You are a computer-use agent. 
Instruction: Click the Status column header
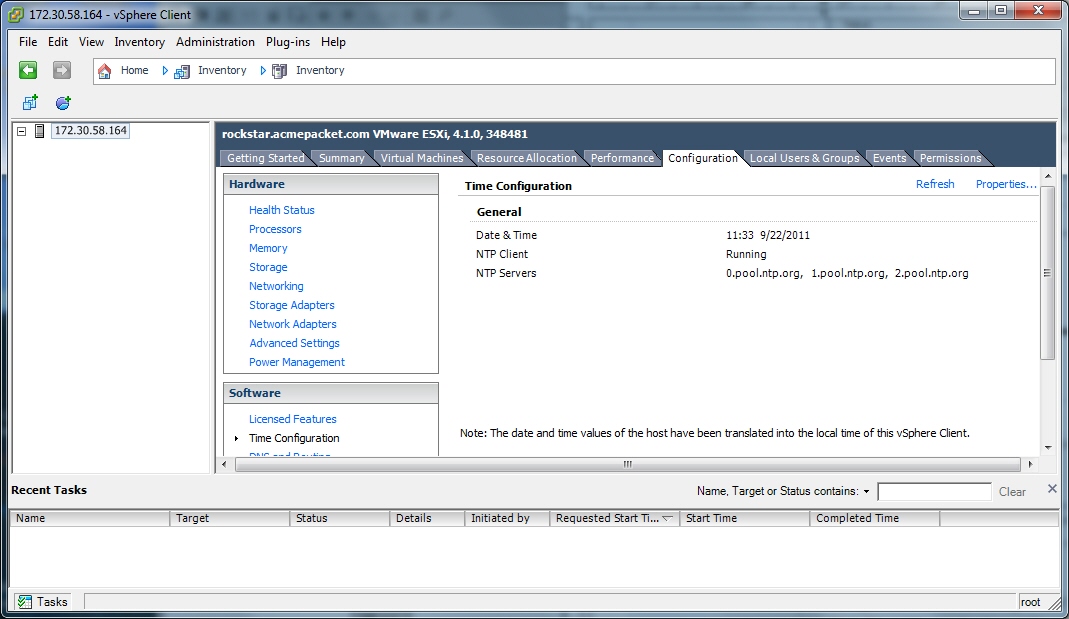pos(340,518)
